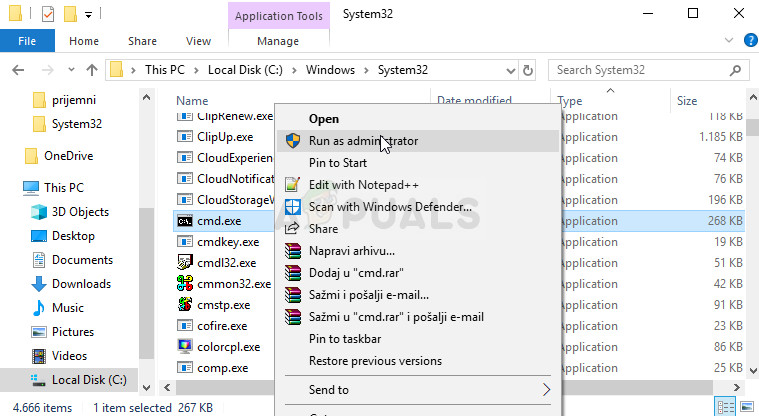Select the 3D Objects folder icon

pos(39,212)
